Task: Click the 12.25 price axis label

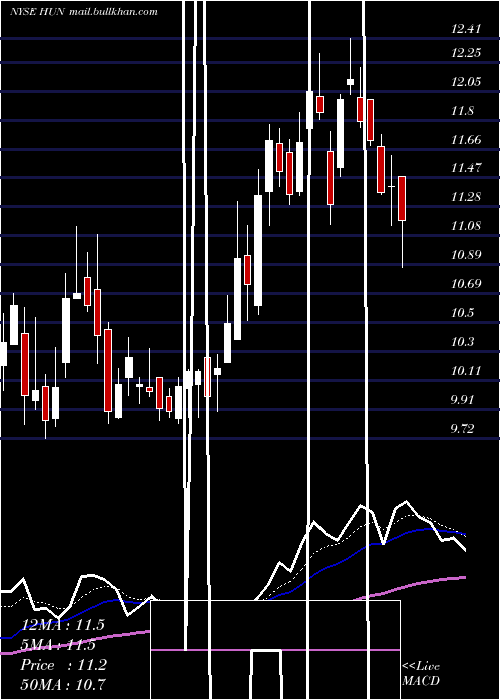Action: [466, 53]
